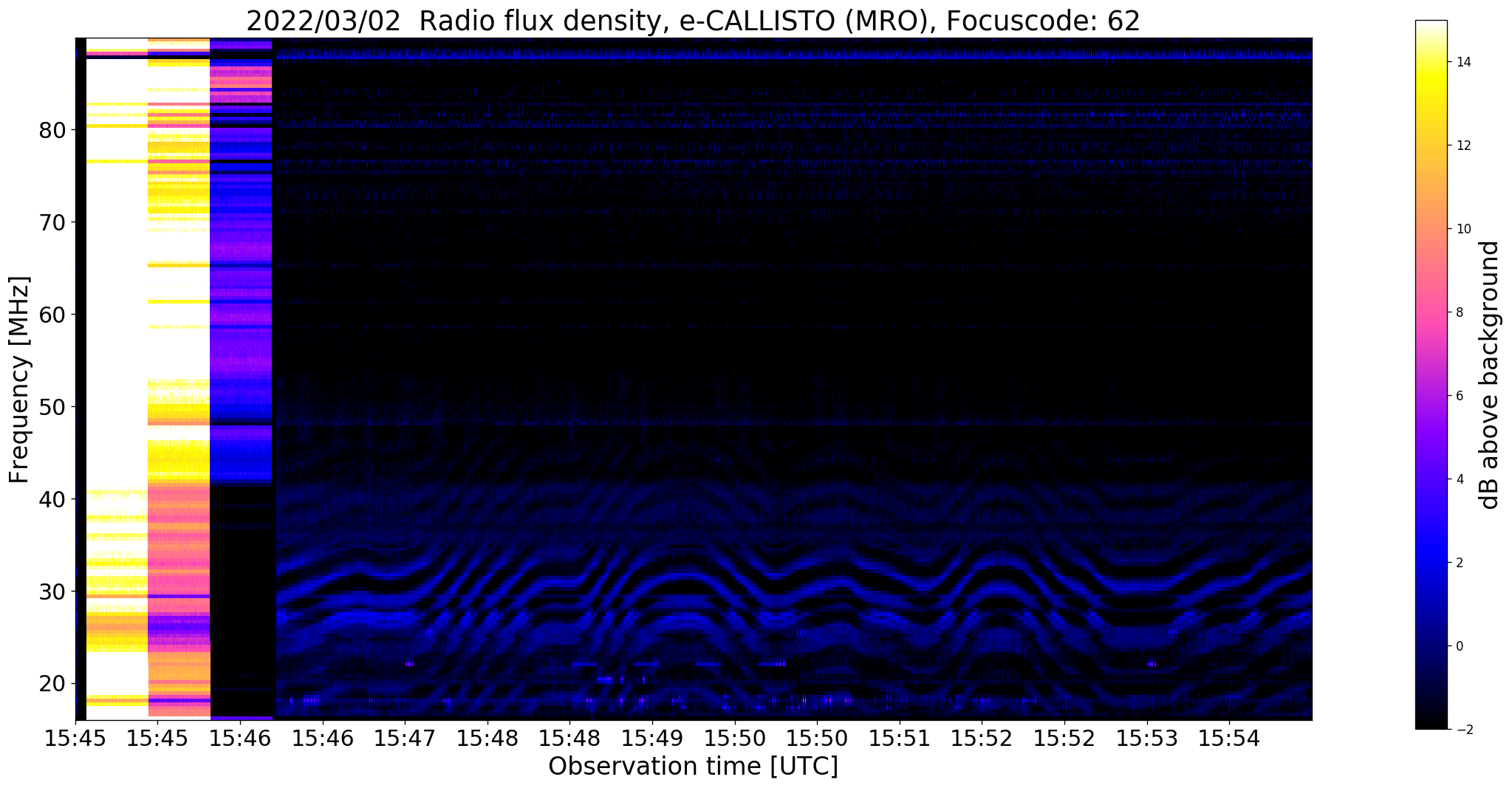Pick the colorbar tick value 10
Viewport: 1512px width, 788px height.
click(x=1463, y=229)
